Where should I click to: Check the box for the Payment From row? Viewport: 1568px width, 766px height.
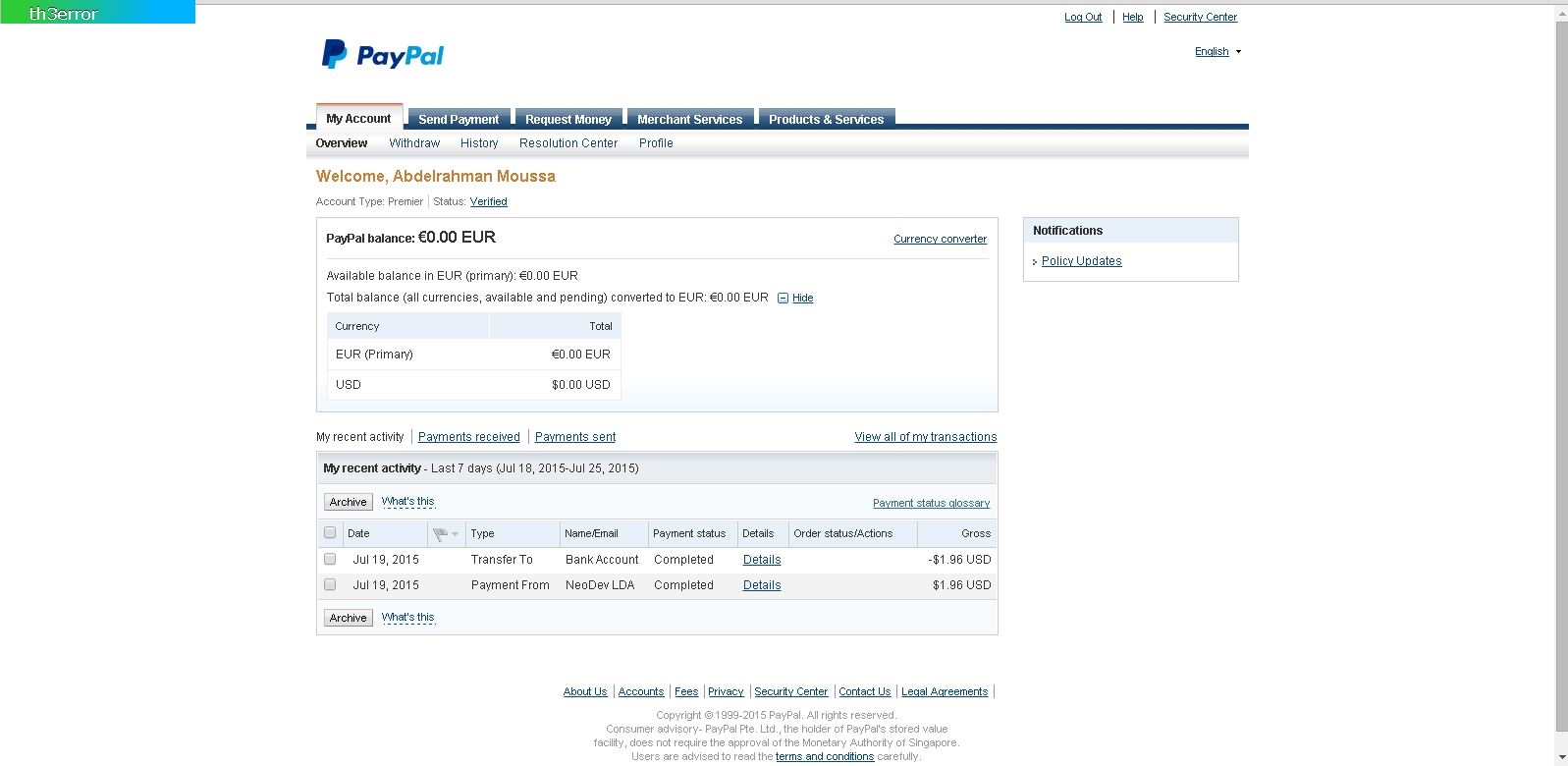pyautogui.click(x=330, y=584)
